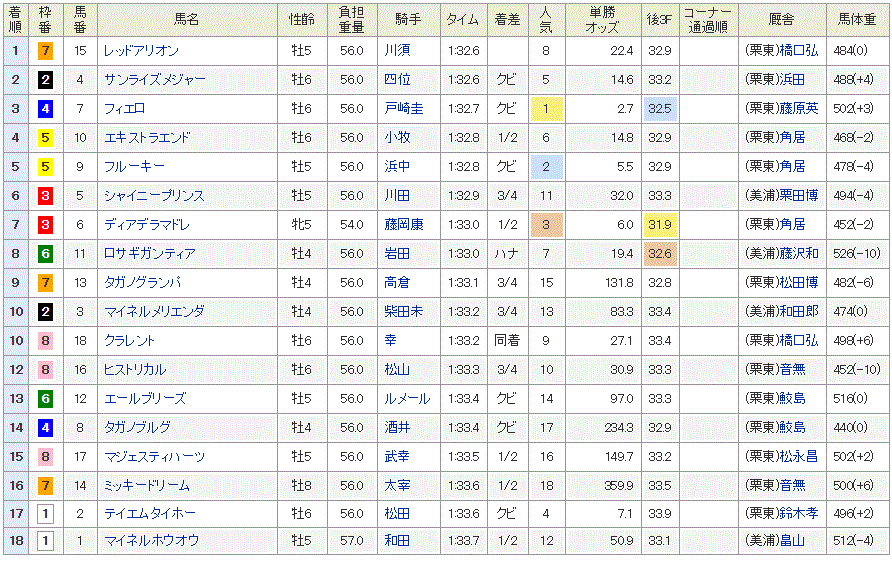Open horse link マイネルホウオウ
The height and width of the screenshot is (562, 892).
[x=151, y=541]
